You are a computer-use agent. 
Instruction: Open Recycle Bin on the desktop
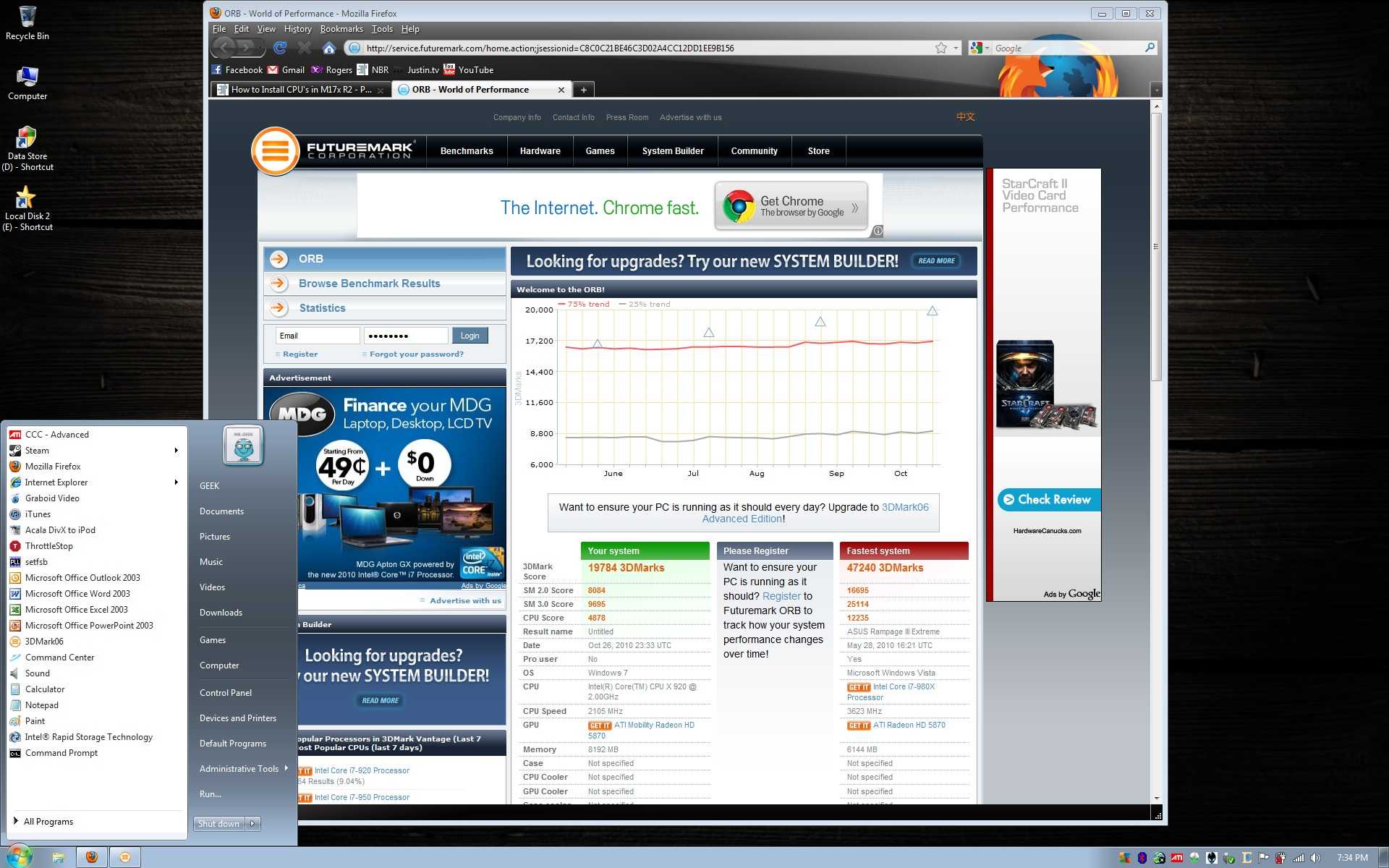pos(27,23)
